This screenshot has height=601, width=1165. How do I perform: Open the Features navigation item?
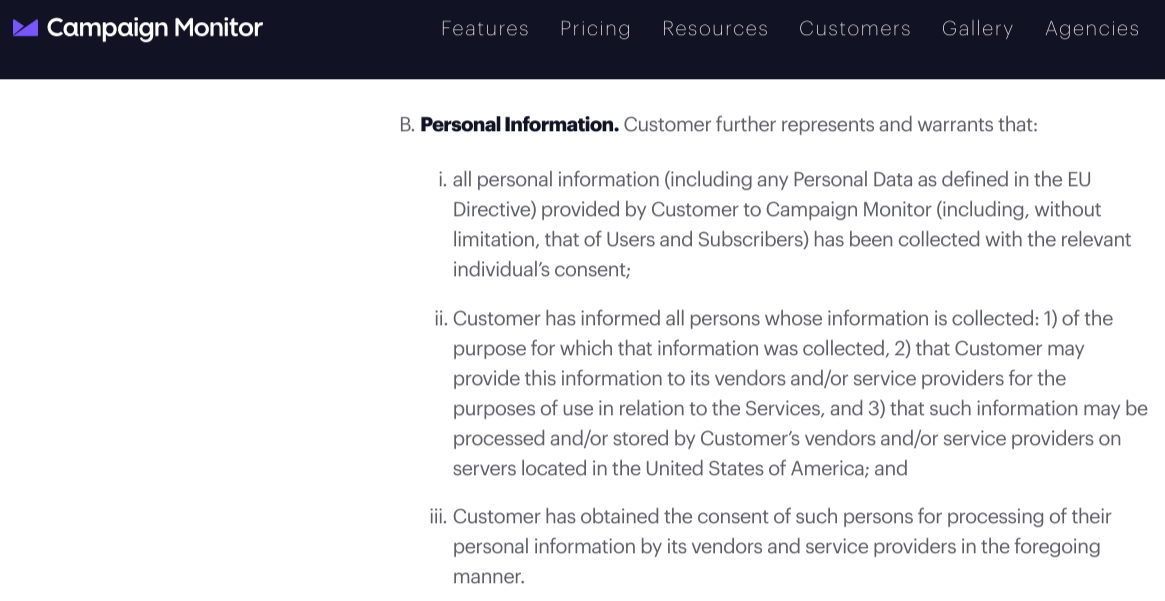click(484, 28)
